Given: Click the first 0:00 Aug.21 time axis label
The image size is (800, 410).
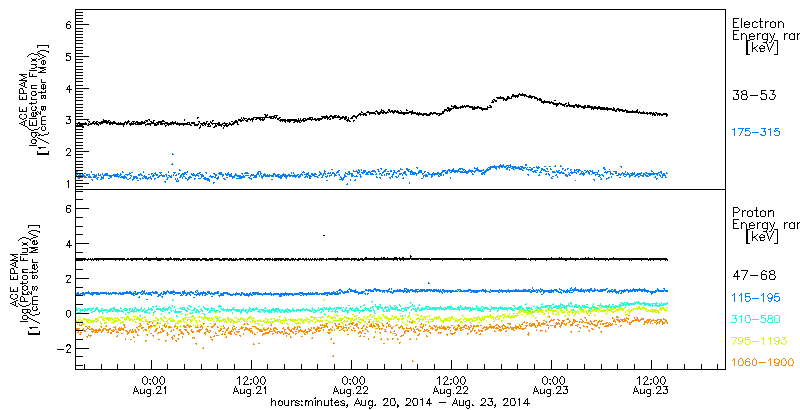Looking at the screenshot, I should point(152,386).
